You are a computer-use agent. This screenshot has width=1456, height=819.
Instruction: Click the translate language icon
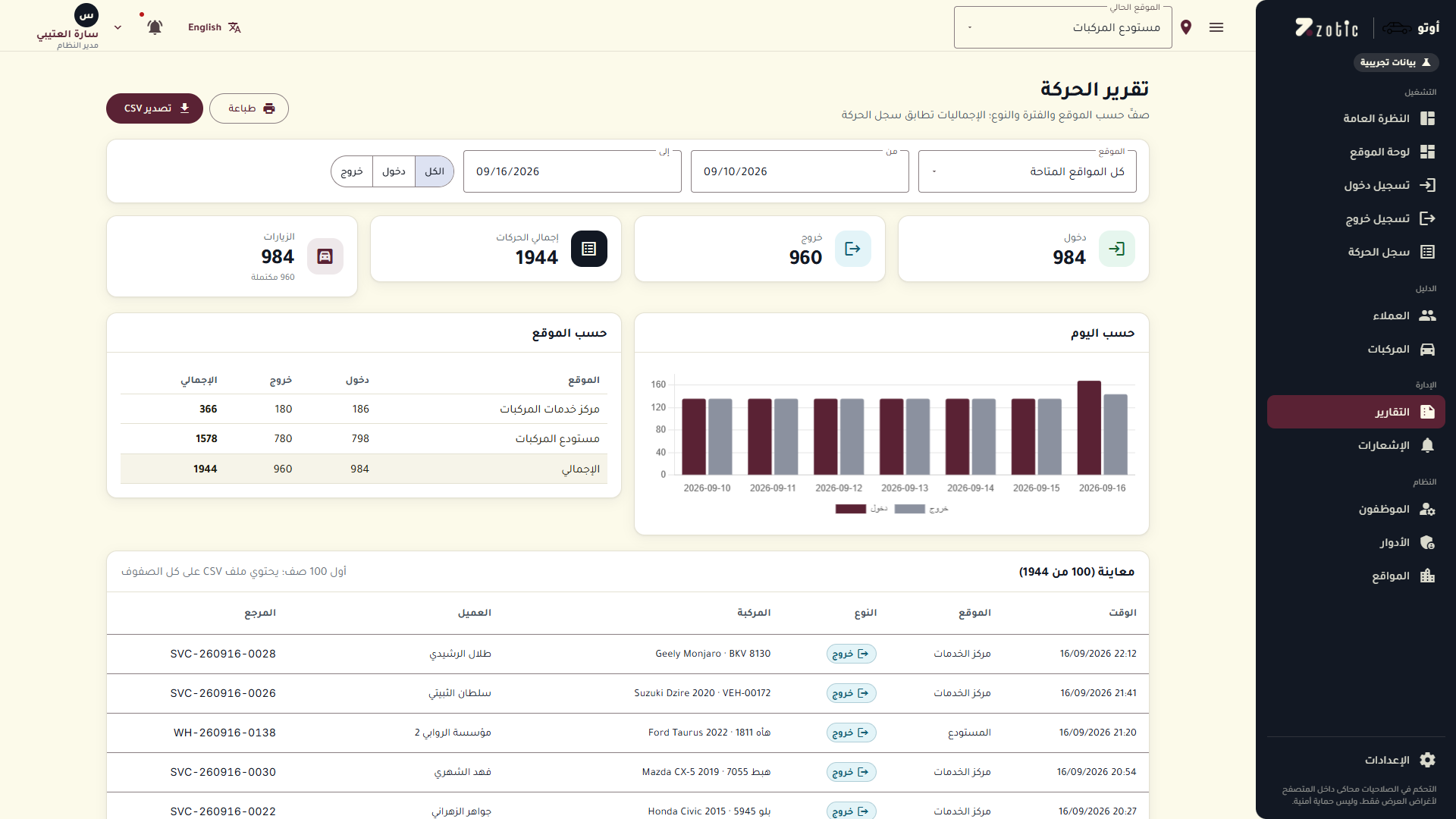point(234,27)
